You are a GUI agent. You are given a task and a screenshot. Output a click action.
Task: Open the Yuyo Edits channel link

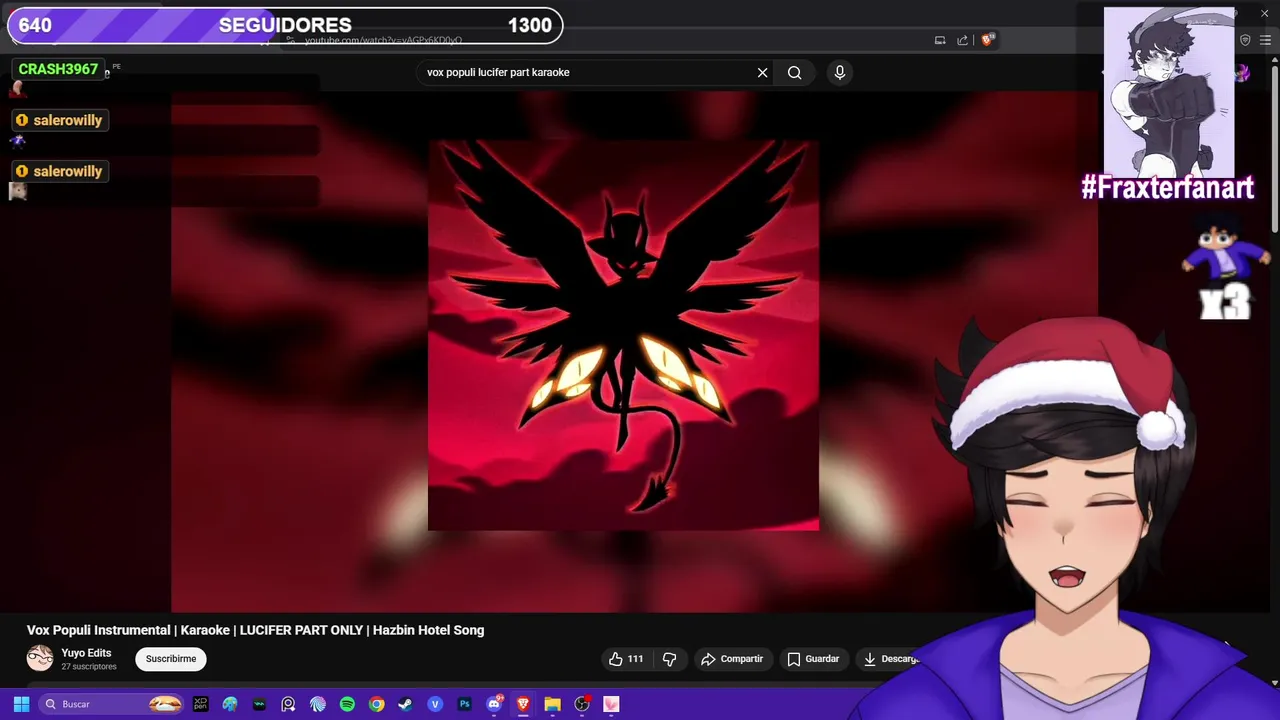86,653
